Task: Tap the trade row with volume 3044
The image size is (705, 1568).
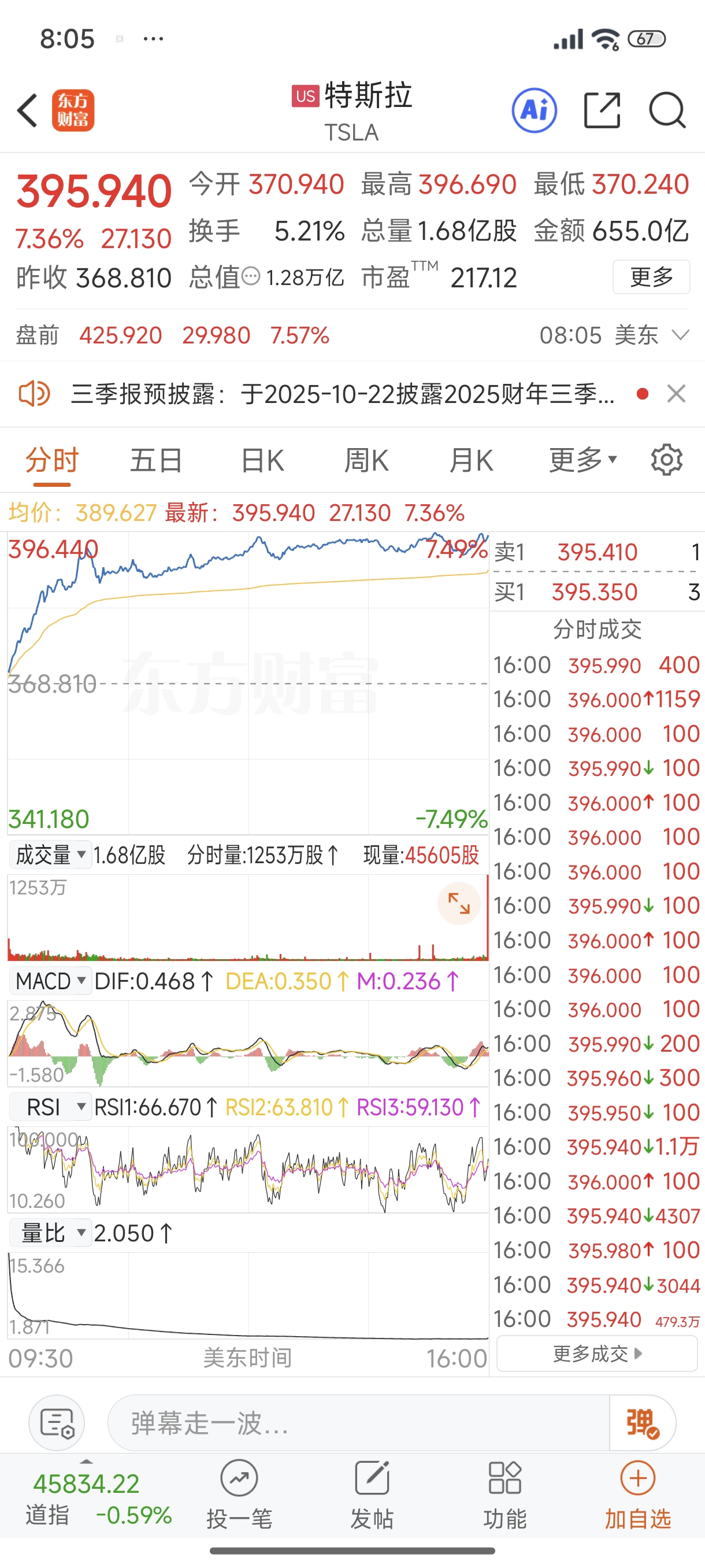Action: click(597, 1284)
